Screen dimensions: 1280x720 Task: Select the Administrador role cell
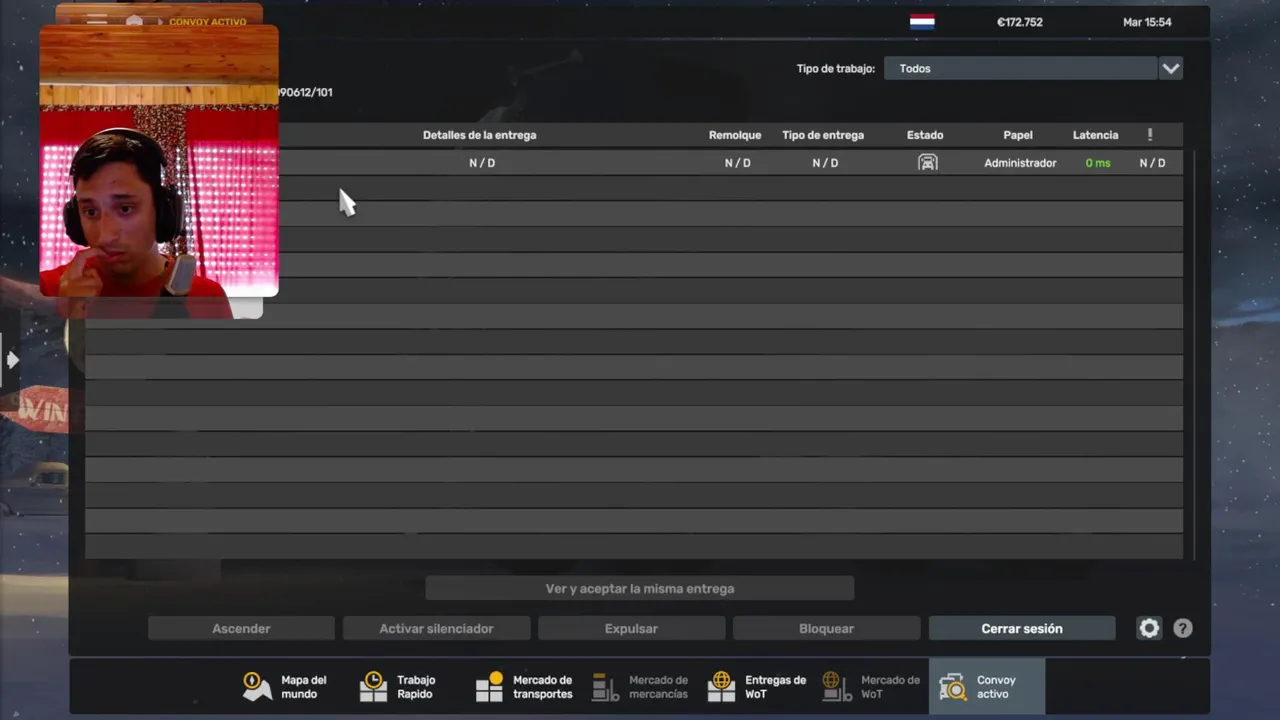tap(1020, 163)
